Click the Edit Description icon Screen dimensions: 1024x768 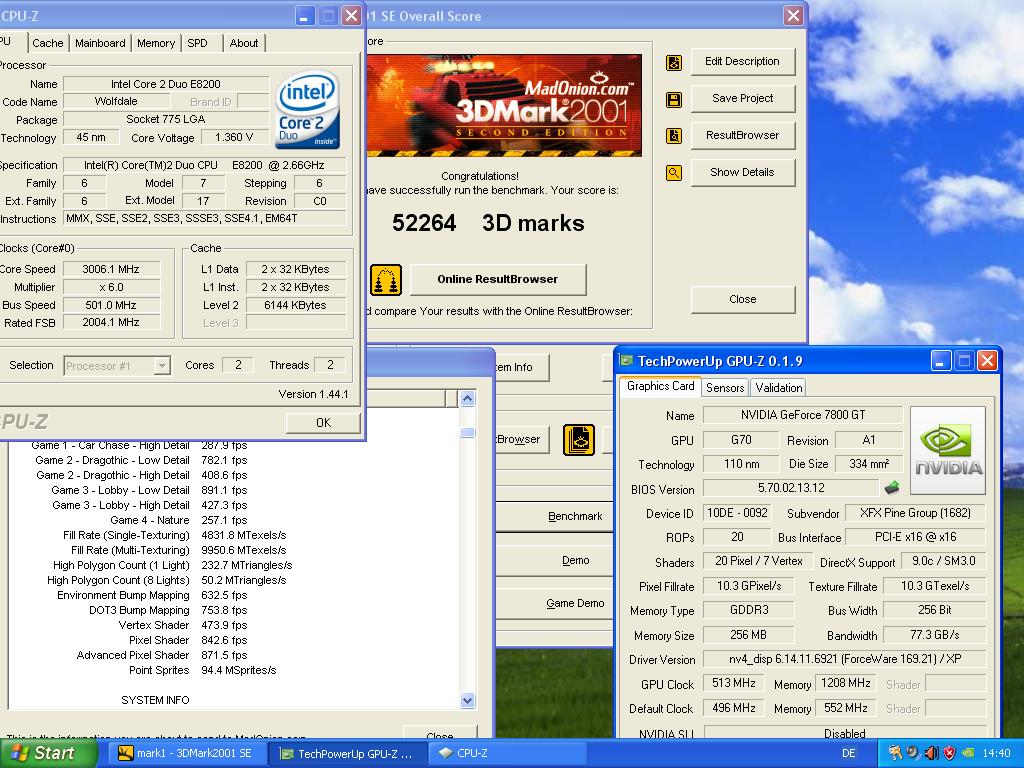673,63
